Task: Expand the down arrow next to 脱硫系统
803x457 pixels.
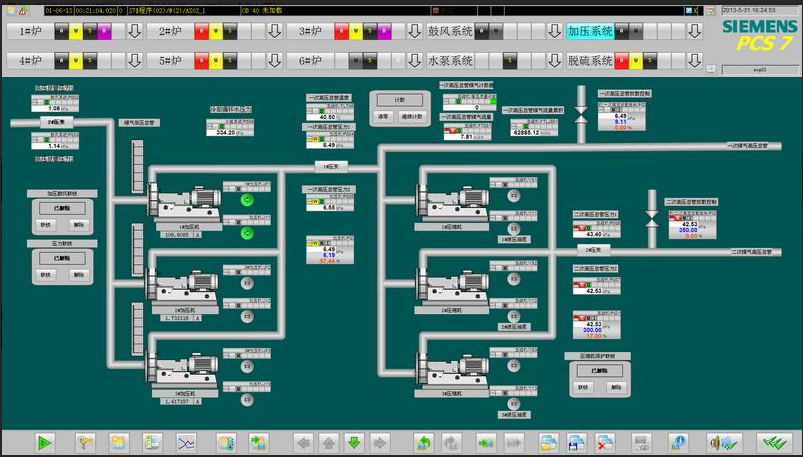Action: [695, 61]
